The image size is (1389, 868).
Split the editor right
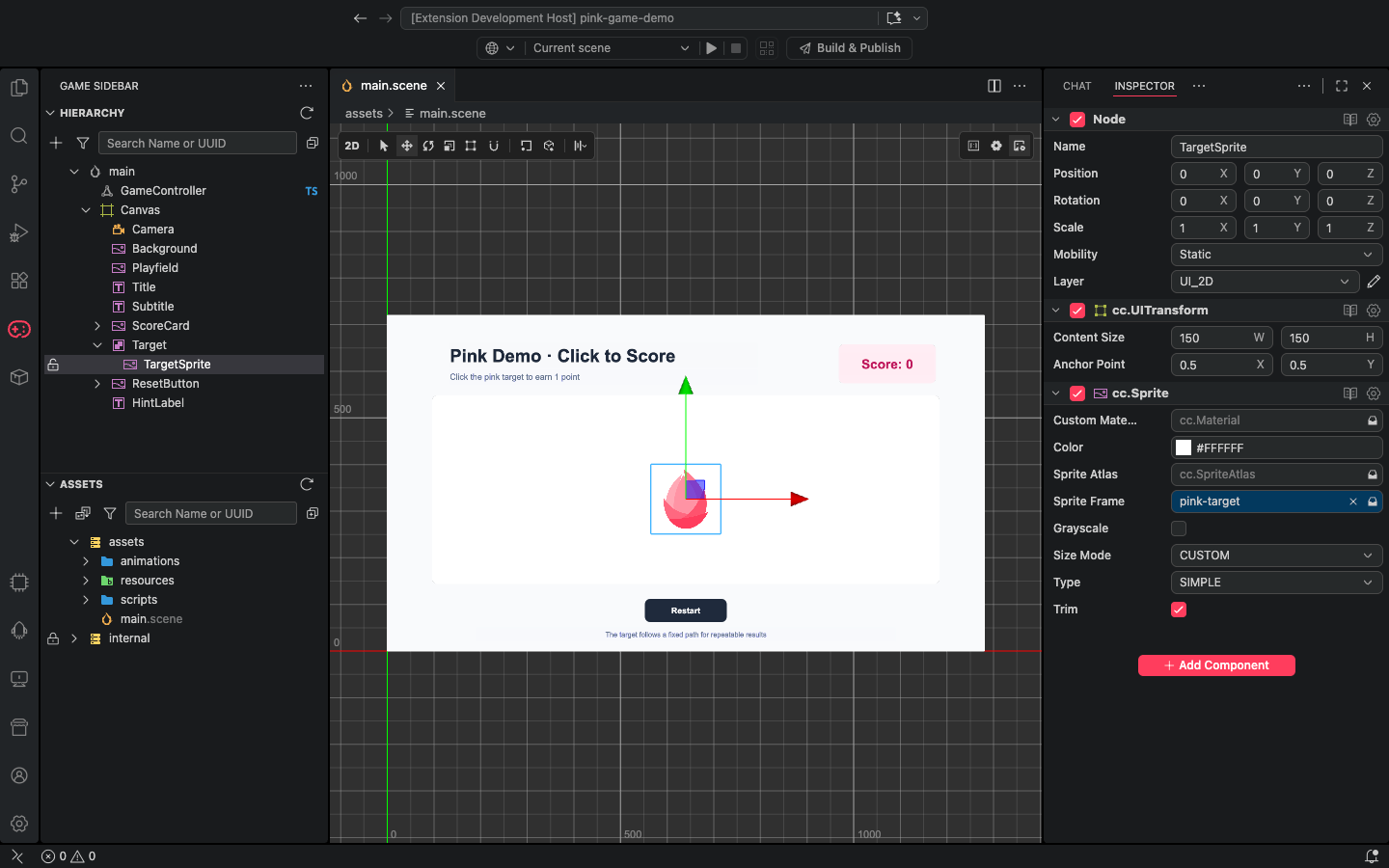click(x=994, y=86)
